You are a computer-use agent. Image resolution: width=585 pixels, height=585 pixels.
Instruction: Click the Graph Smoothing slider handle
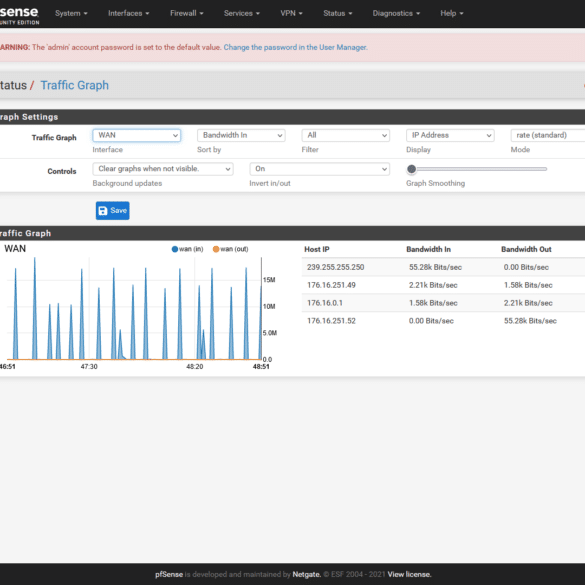[412, 169]
